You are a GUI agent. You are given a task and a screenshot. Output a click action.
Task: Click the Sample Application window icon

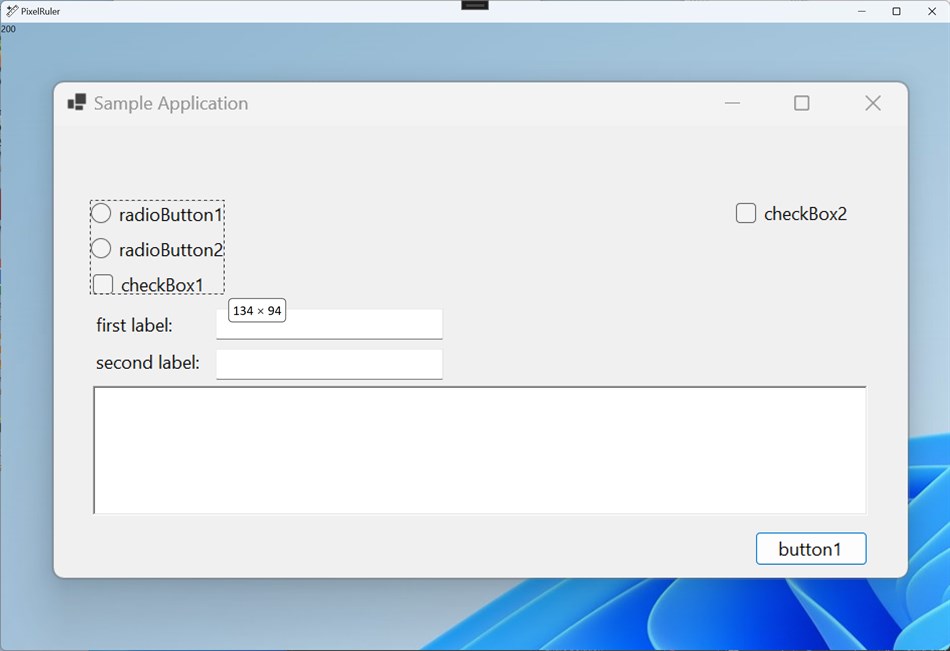pyautogui.click(x=77, y=102)
